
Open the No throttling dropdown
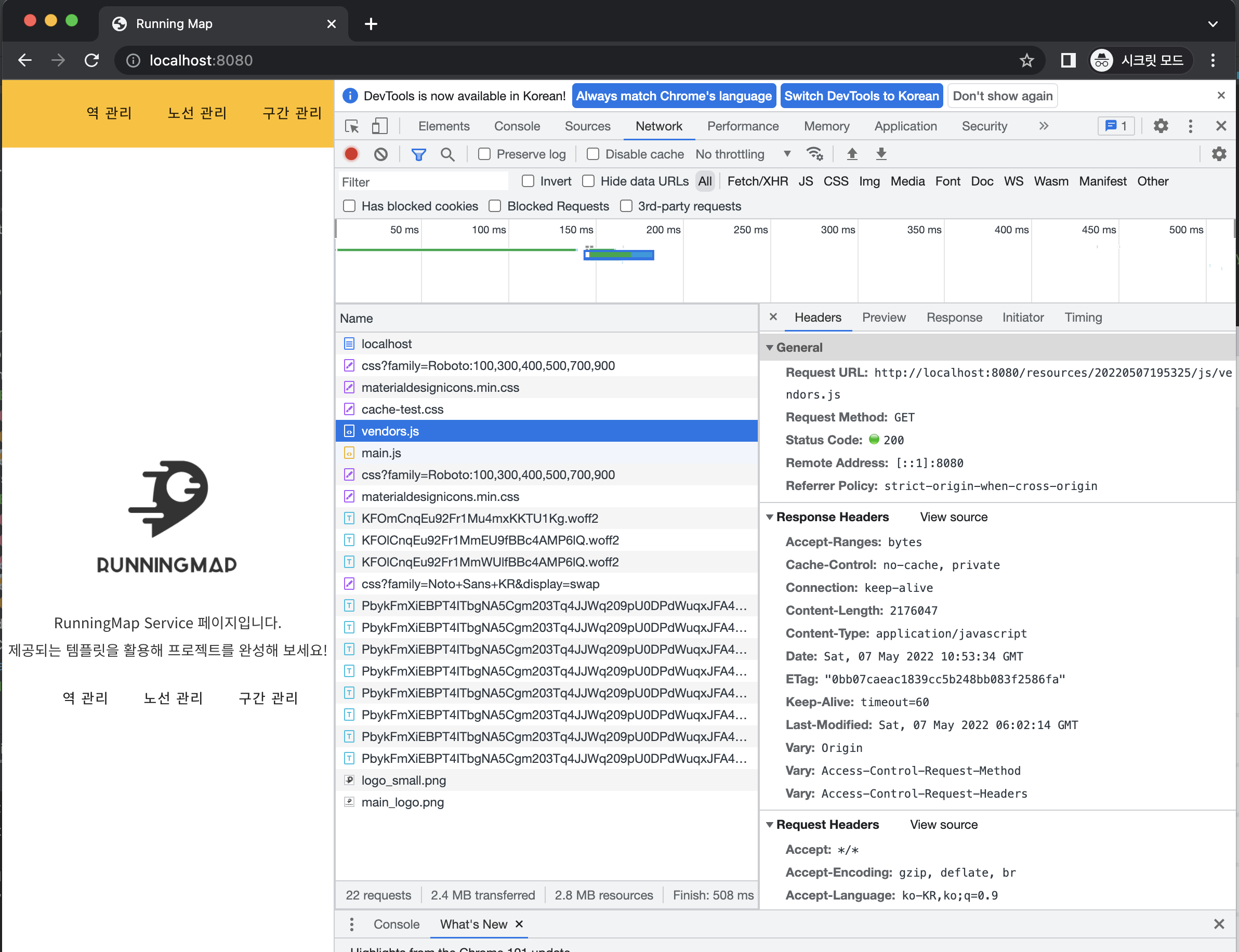point(743,154)
